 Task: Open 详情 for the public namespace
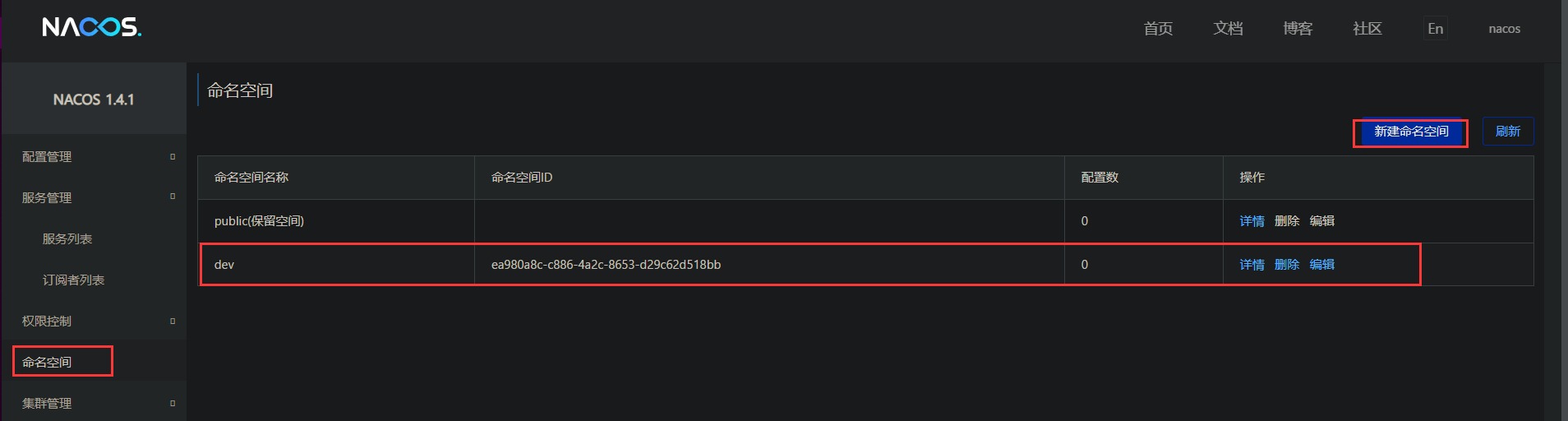[1252, 221]
